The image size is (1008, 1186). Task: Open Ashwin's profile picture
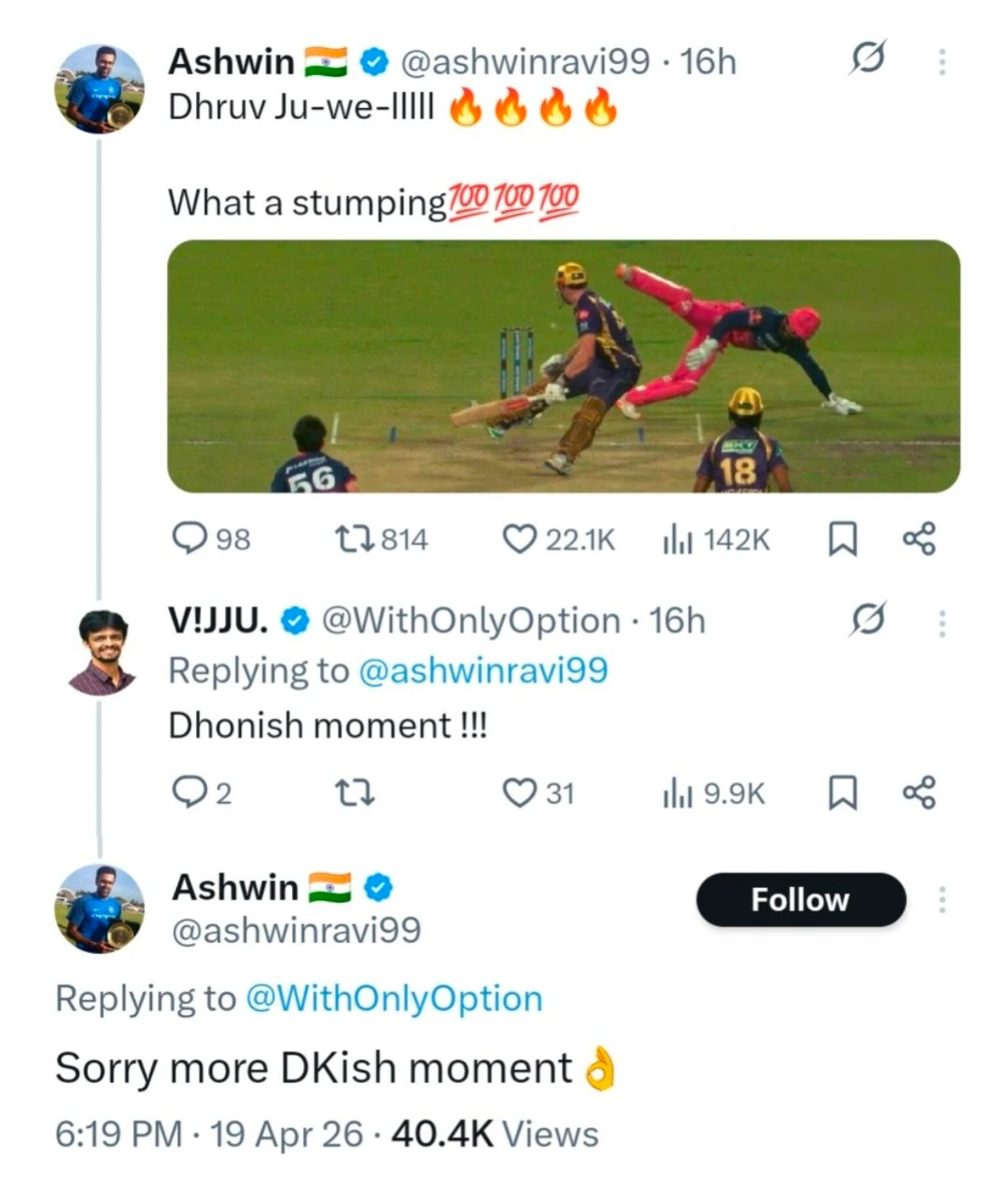point(99,88)
